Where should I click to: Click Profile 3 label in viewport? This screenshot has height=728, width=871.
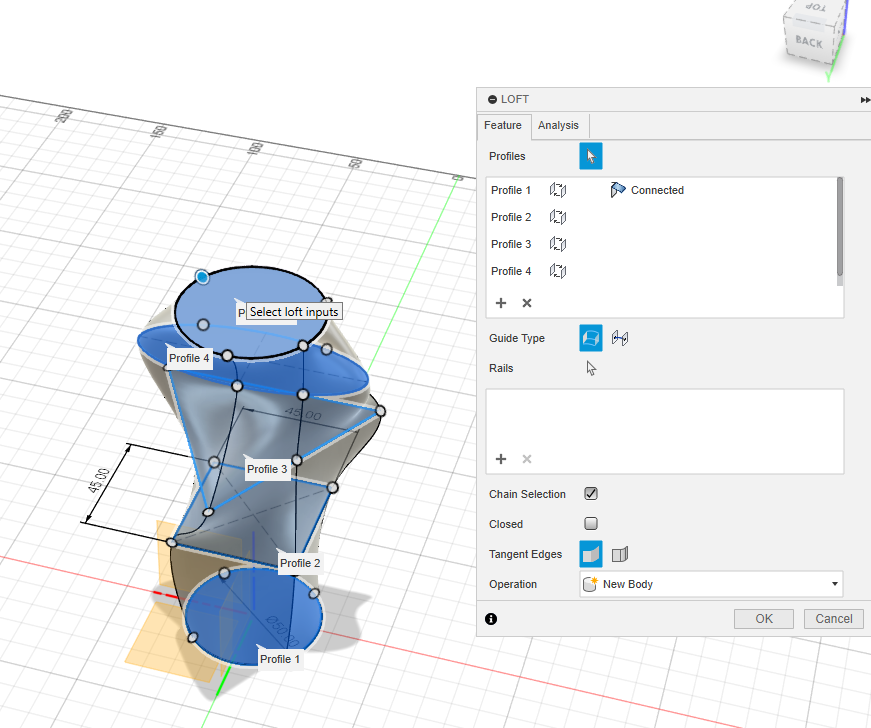267,469
